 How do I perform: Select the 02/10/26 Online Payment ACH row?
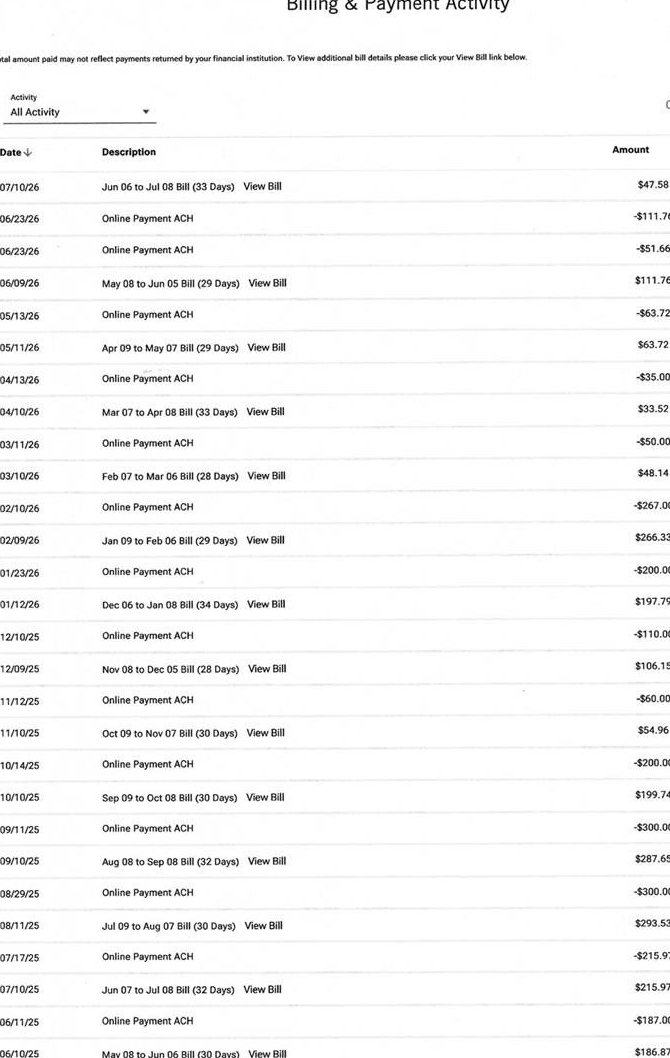(335, 507)
